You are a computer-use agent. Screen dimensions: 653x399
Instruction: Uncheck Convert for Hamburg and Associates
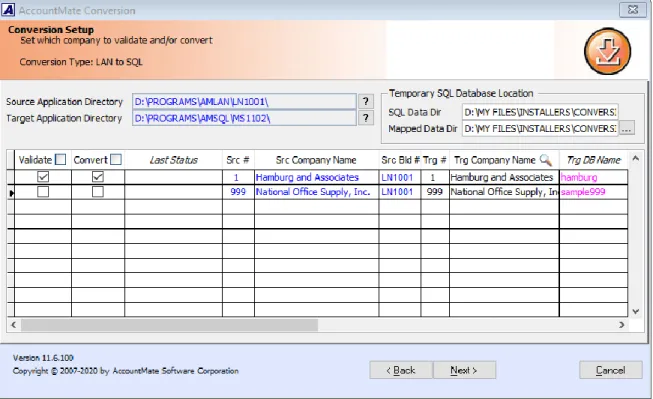(98, 177)
